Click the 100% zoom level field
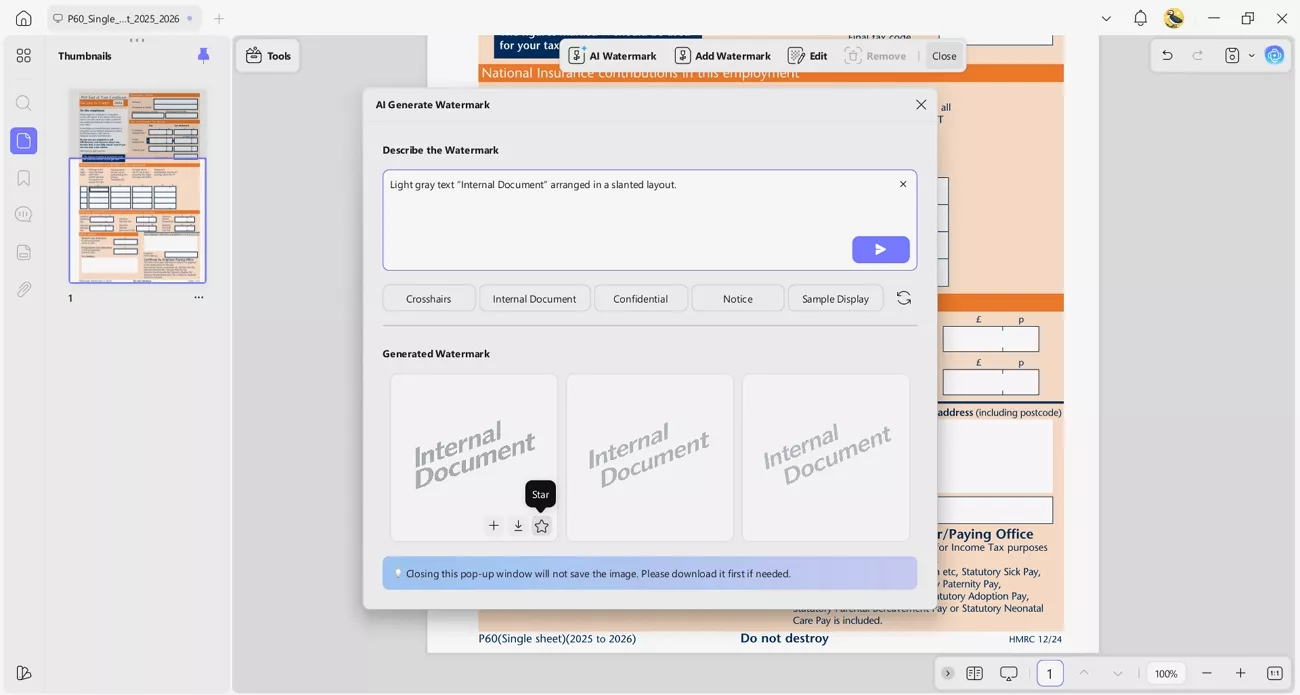The width and height of the screenshot is (1300, 695). (1166, 673)
